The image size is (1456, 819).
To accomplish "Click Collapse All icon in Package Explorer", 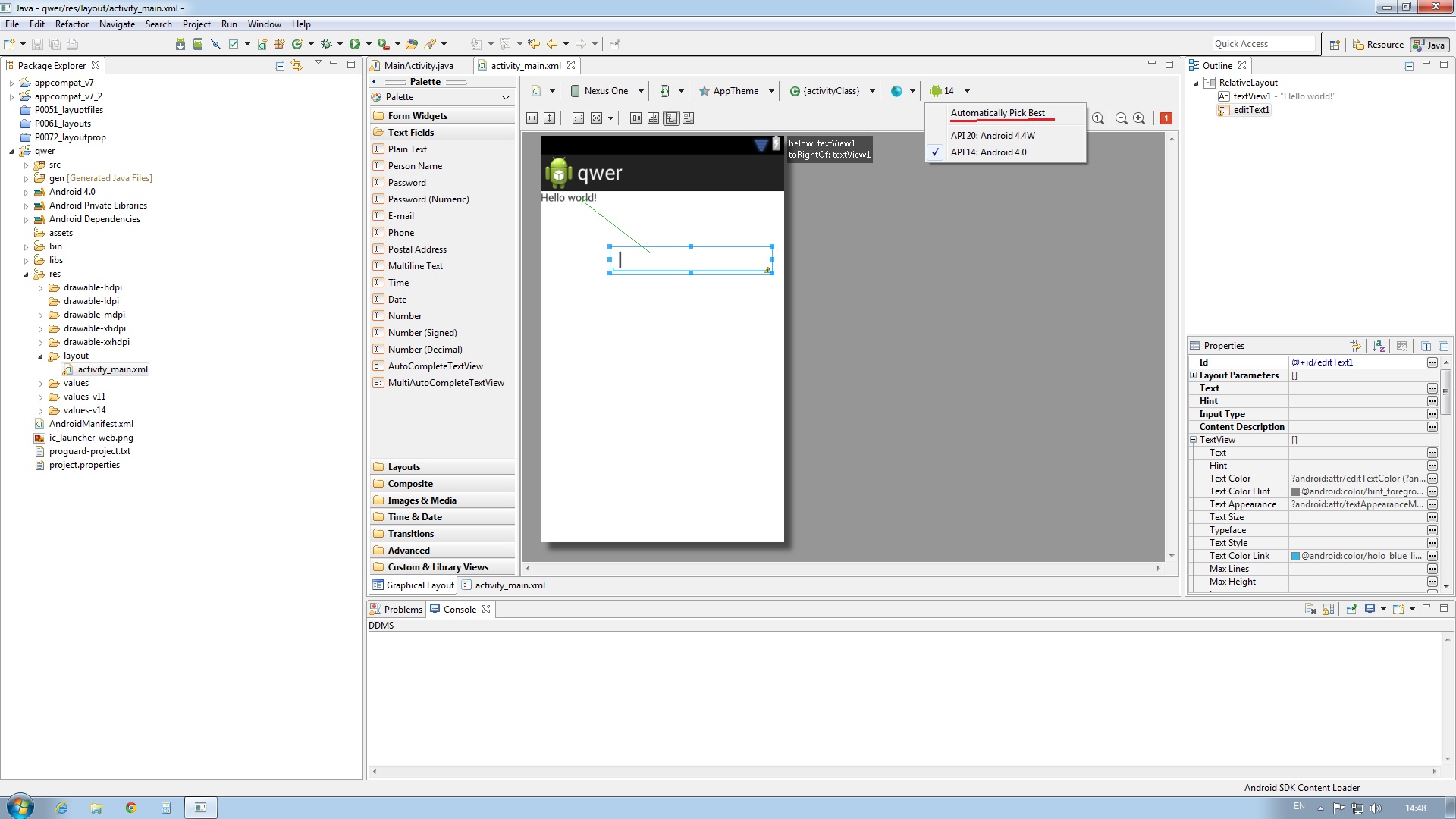I will pyautogui.click(x=279, y=66).
